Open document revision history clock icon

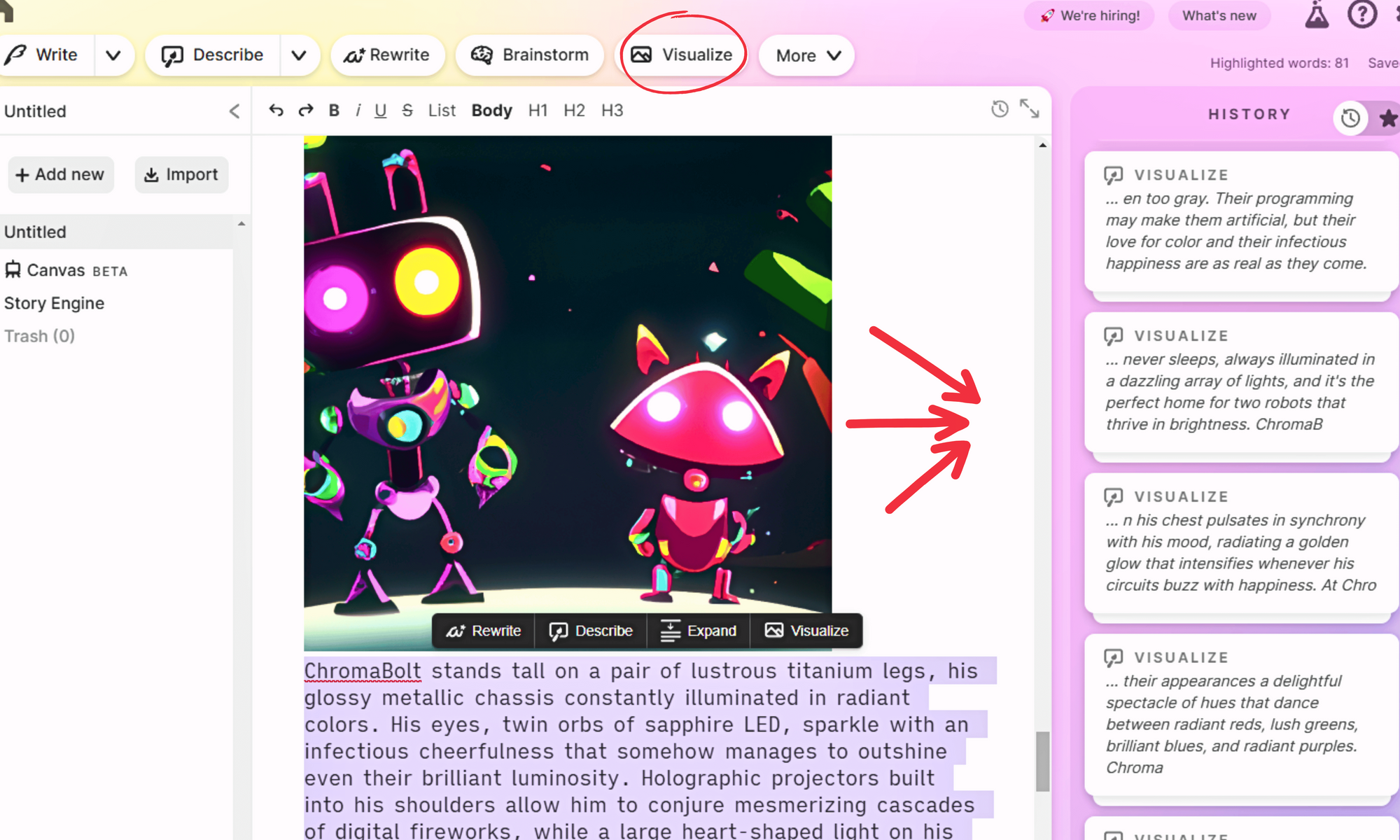pos(1000,108)
